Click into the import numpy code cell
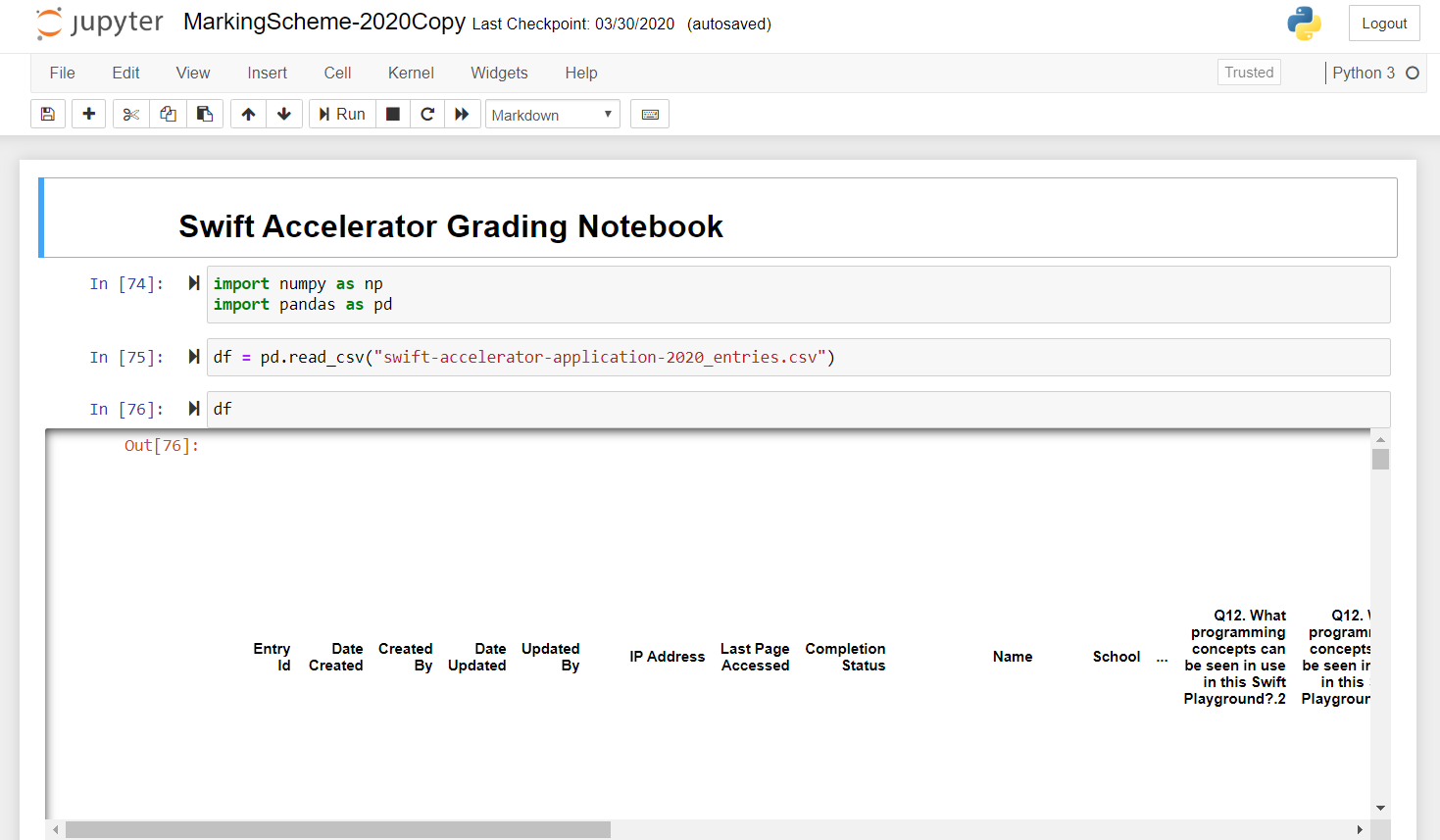1440x840 pixels. coord(799,294)
